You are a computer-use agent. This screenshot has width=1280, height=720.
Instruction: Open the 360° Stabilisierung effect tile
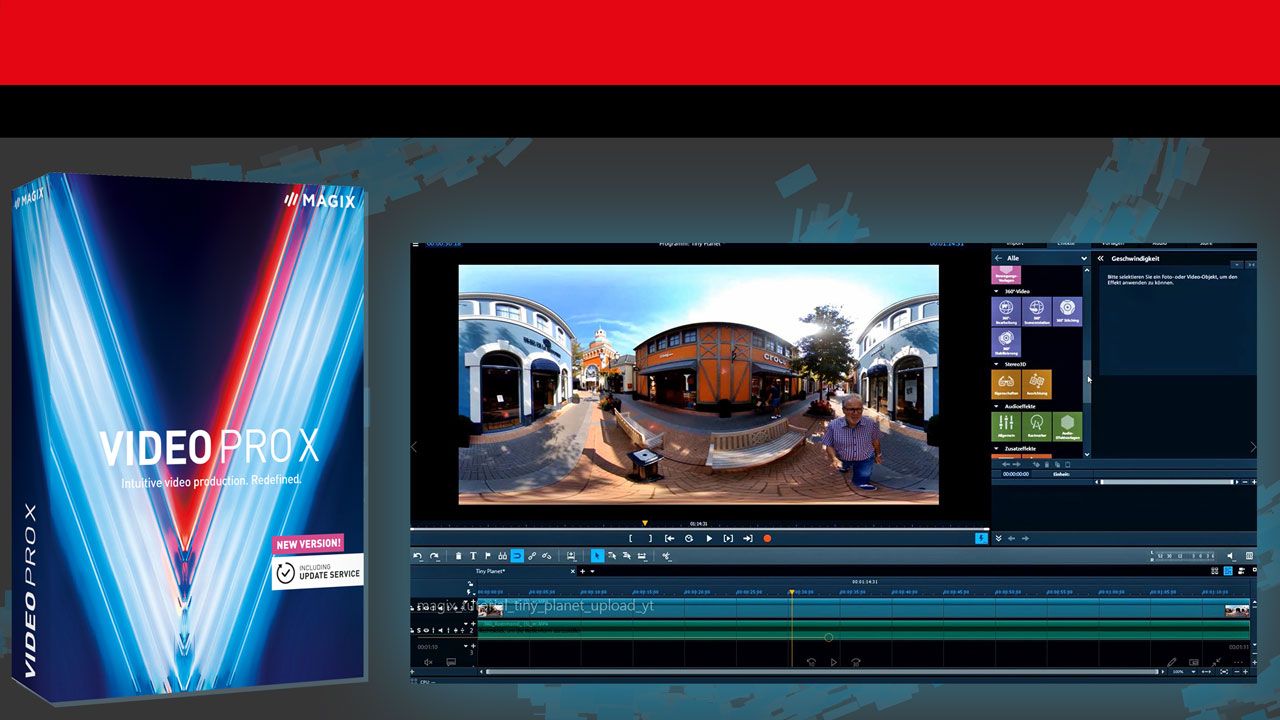(1006, 343)
